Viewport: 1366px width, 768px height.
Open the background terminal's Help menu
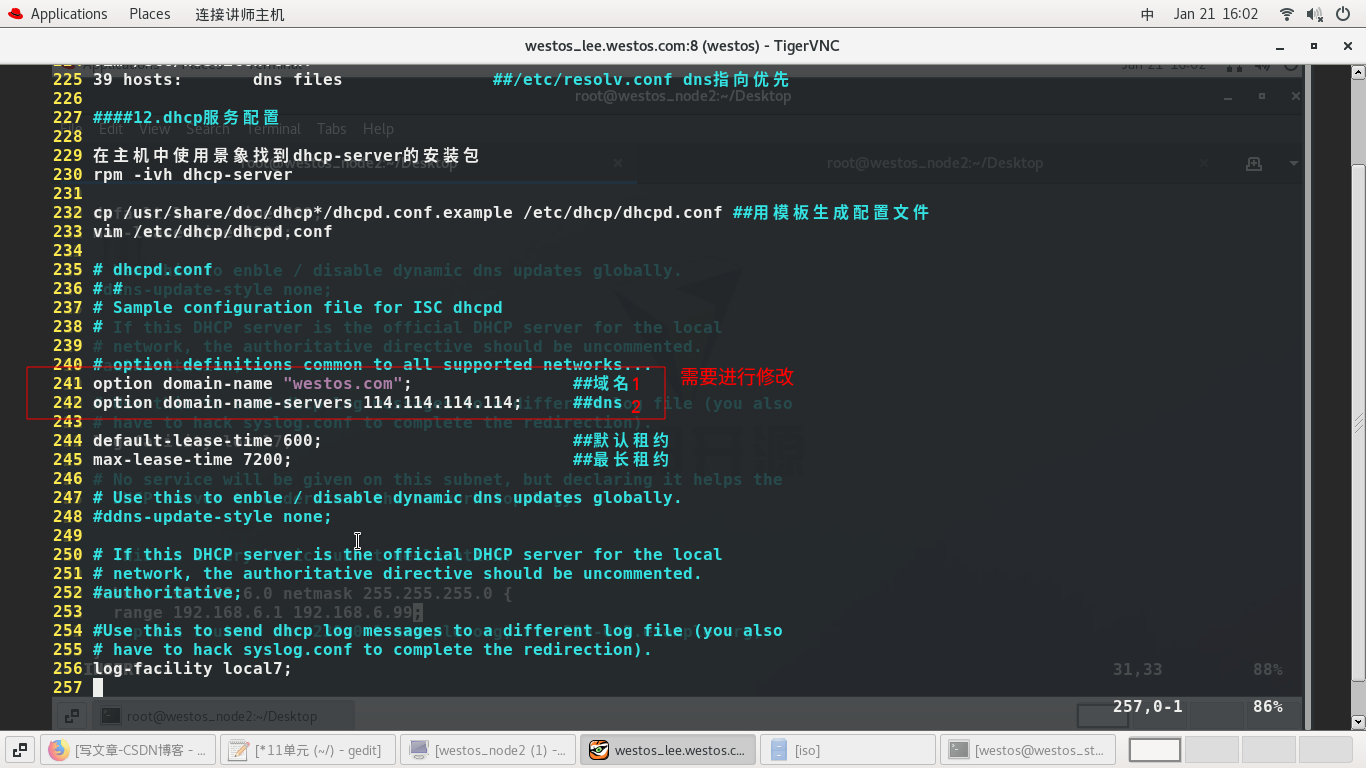(378, 129)
